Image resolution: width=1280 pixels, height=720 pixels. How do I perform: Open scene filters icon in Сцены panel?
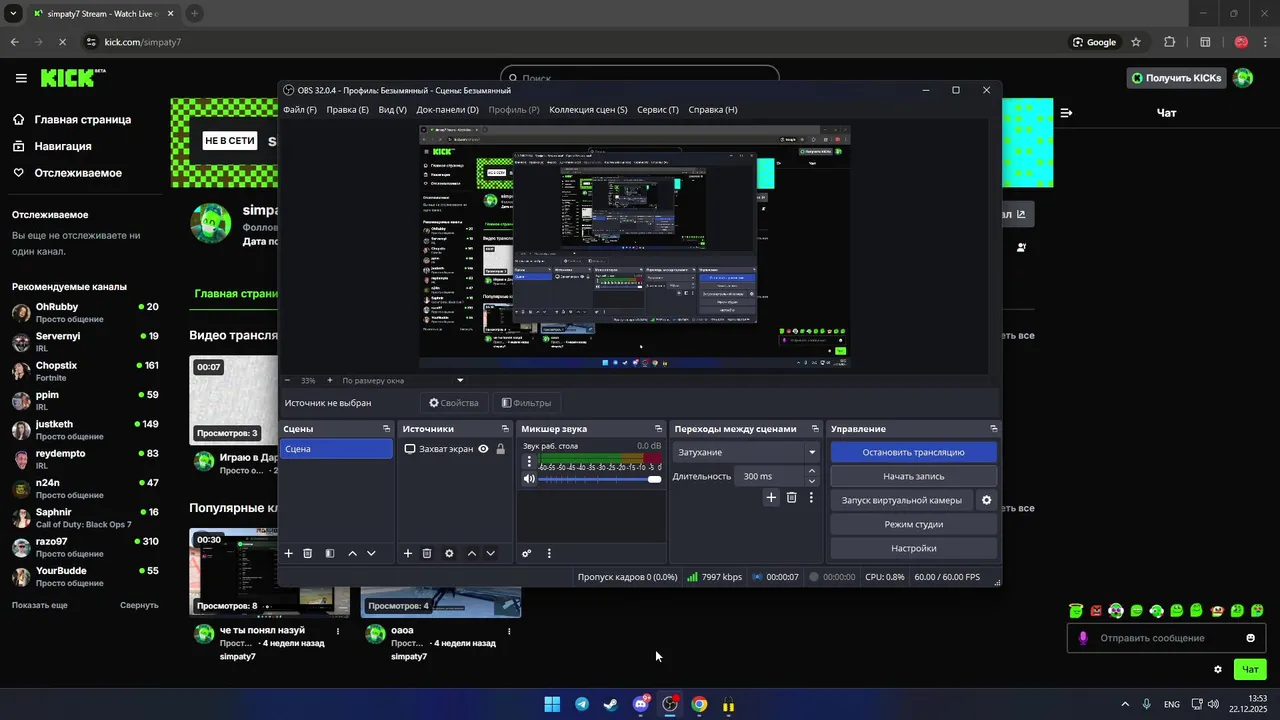click(x=330, y=553)
